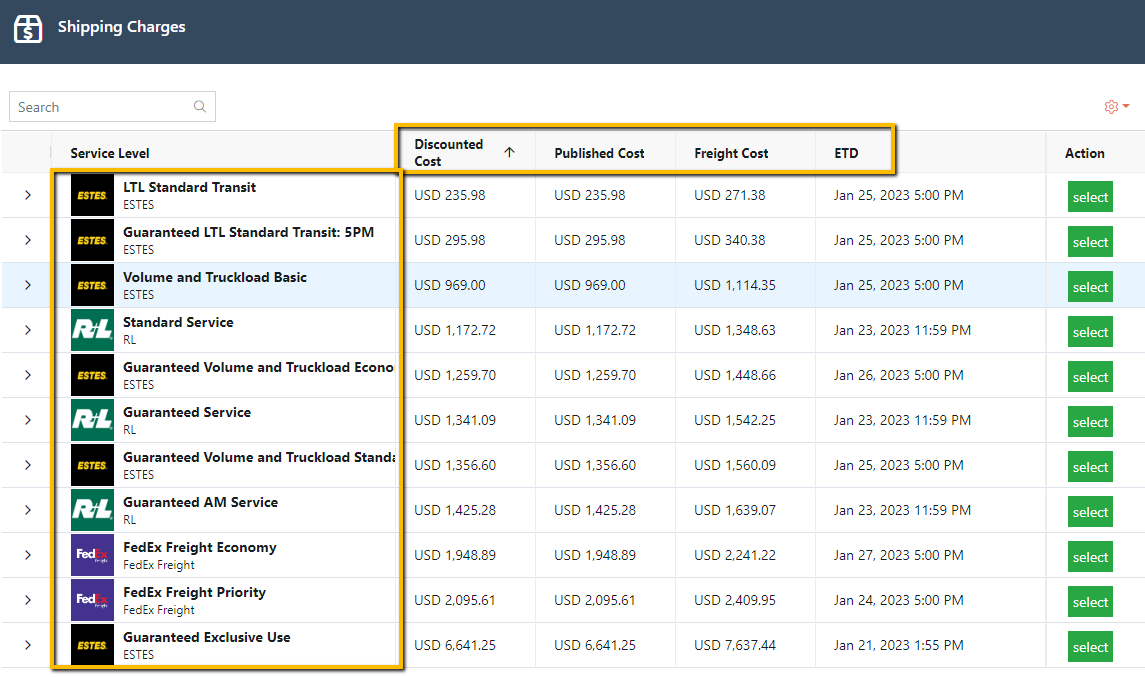This screenshot has height=677, width=1145.
Task: Expand Guaranteed LTL Standard Transit: 5PM row
Action: pos(28,240)
